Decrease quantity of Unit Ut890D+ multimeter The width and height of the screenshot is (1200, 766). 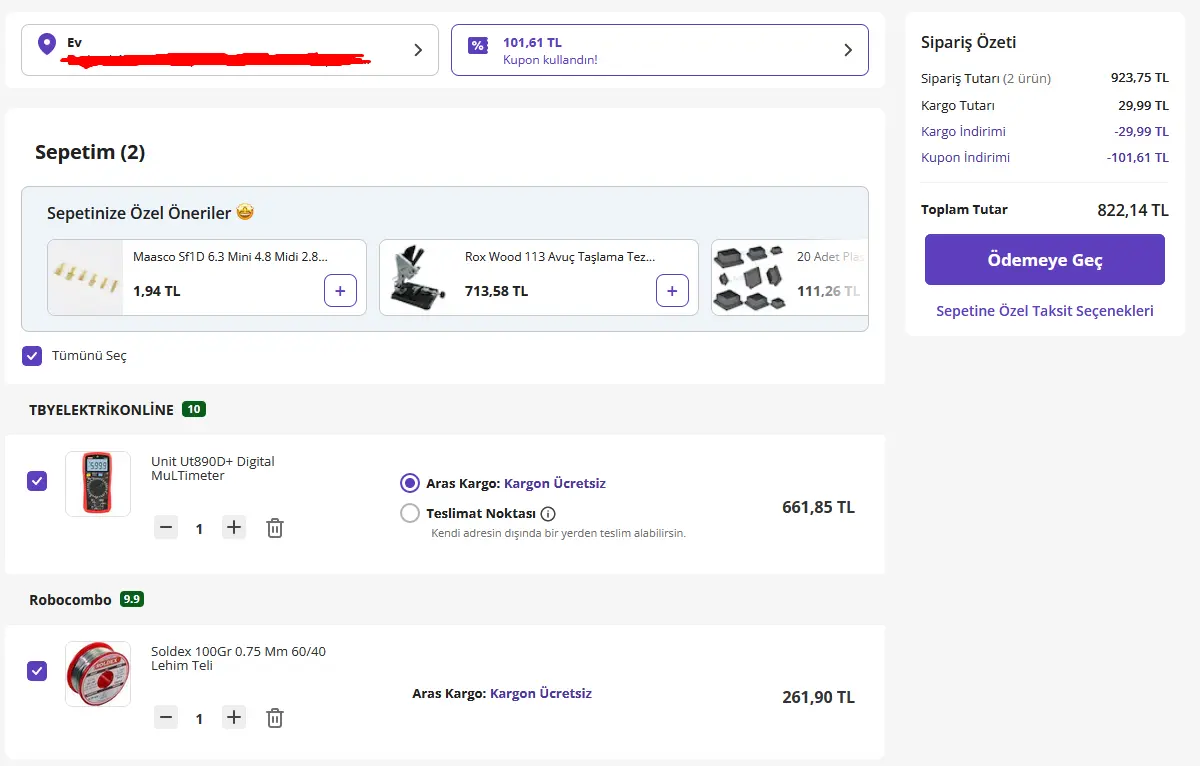coord(166,527)
